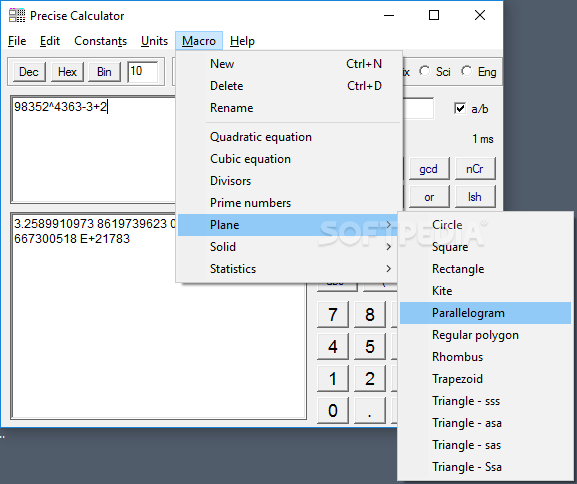Close the Precise Calculator window
Image resolution: width=577 pixels, height=484 pixels.
pos(480,15)
